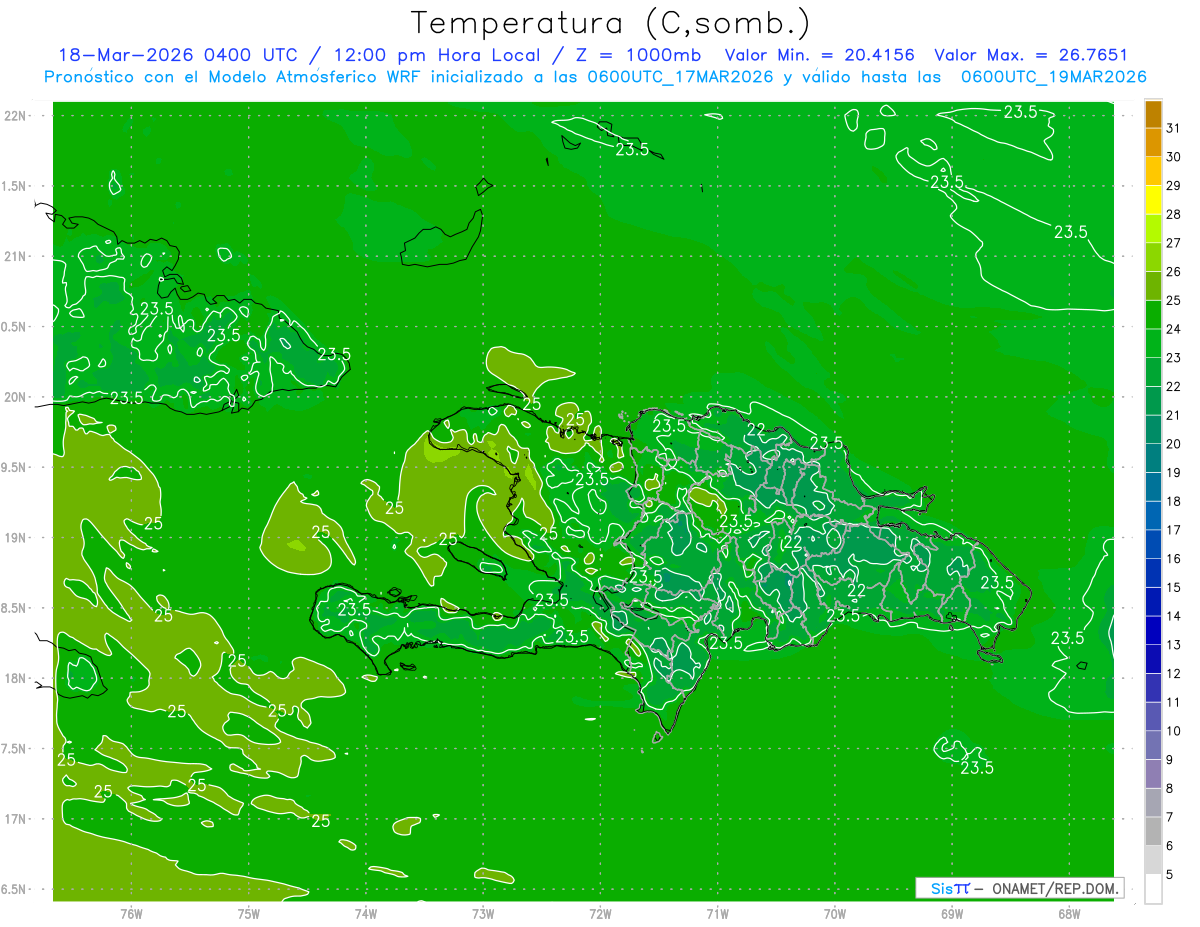Click the '1.5N' latitude label

[x=15, y=186]
